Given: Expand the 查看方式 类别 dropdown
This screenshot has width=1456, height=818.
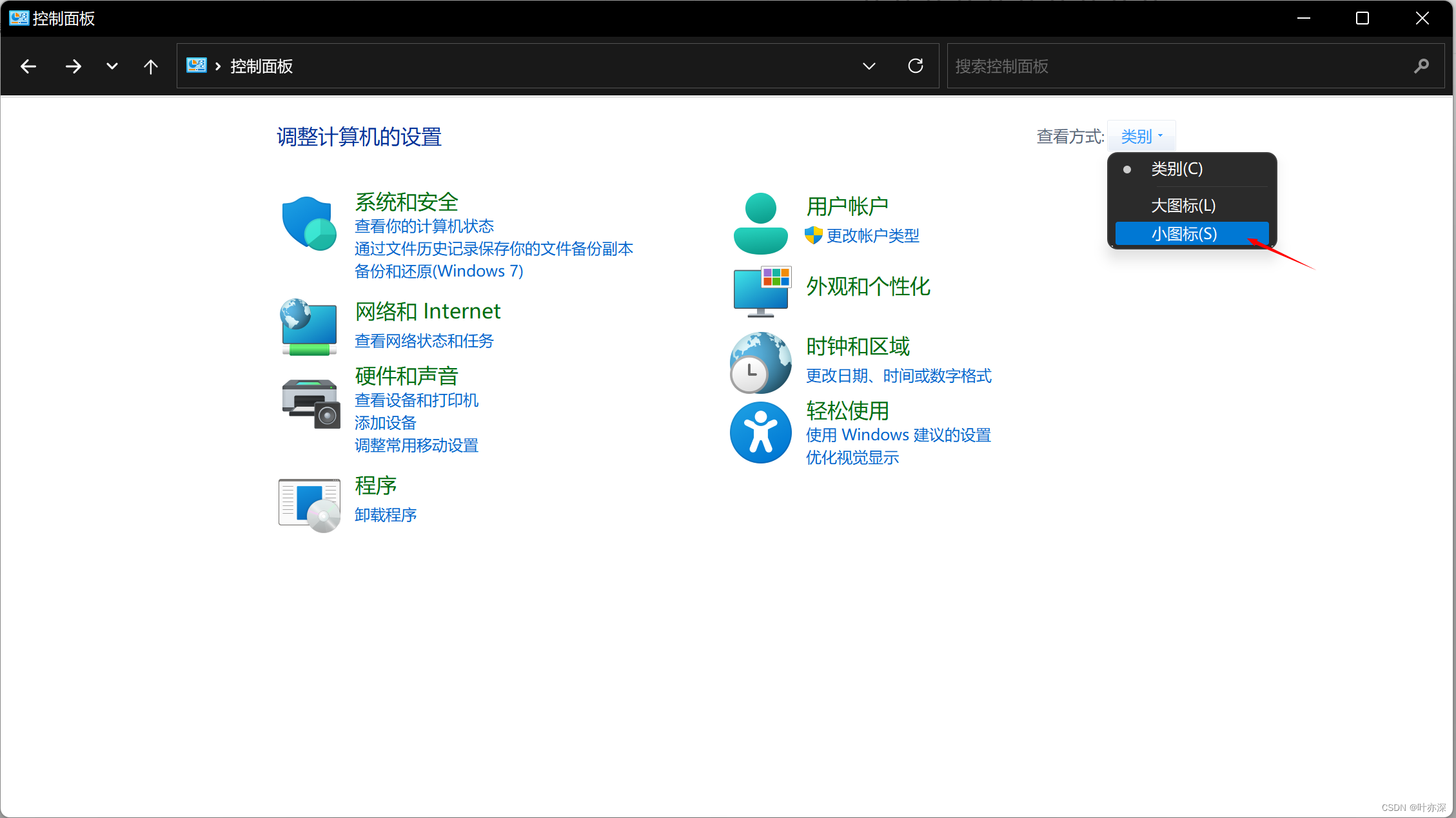Looking at the screenshot, I should point(1141,137).
